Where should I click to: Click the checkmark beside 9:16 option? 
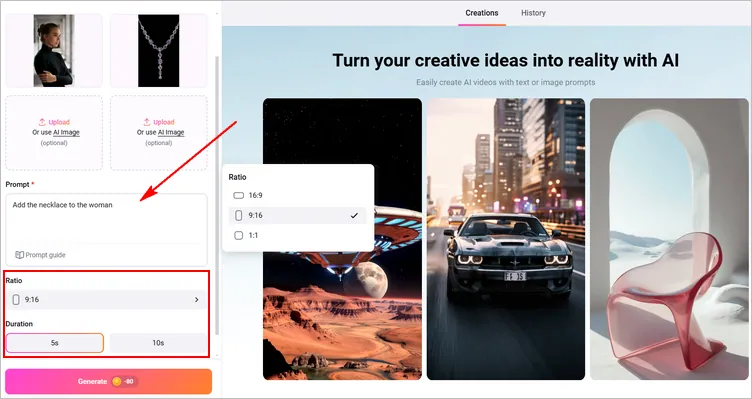[354, 216]
